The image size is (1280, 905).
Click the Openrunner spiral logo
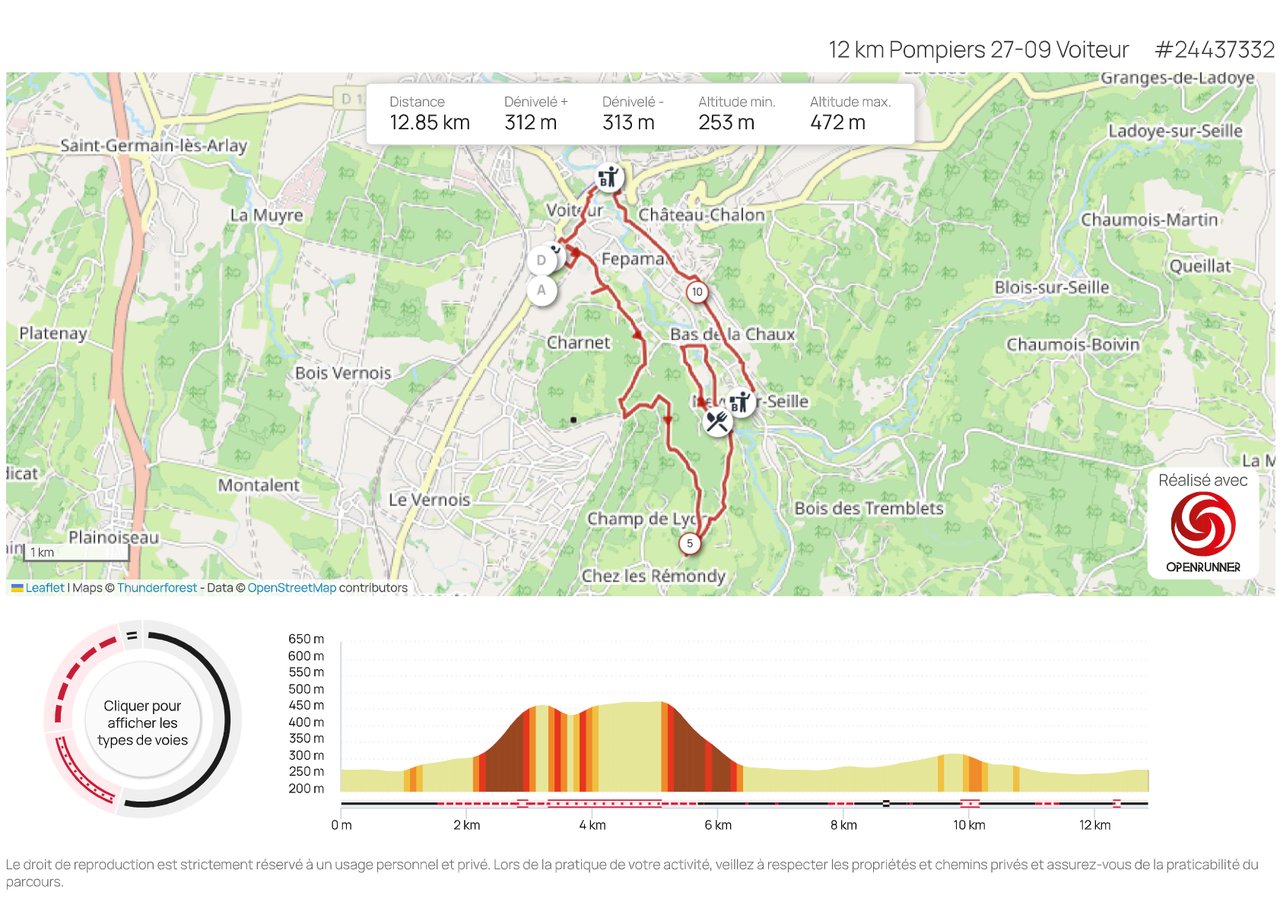1203,524
